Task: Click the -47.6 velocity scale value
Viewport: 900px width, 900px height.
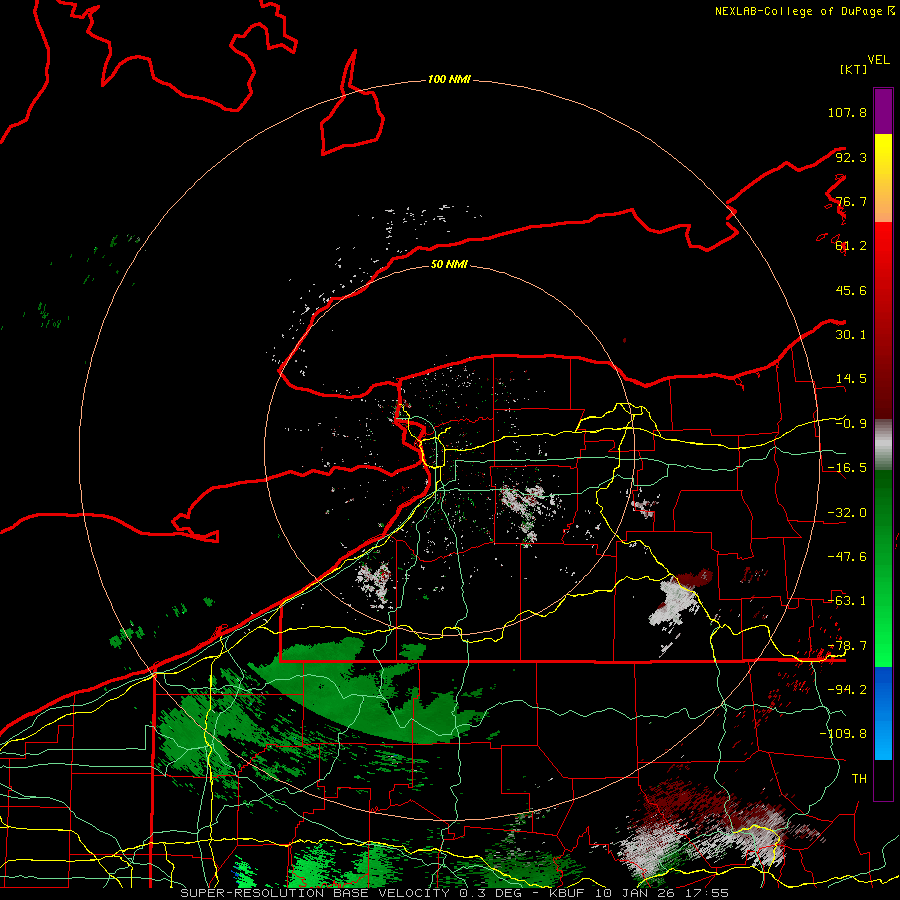Action: 847,557
